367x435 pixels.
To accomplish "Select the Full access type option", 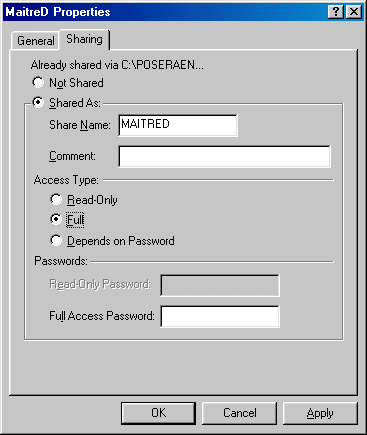I will [x=56, y=219].
